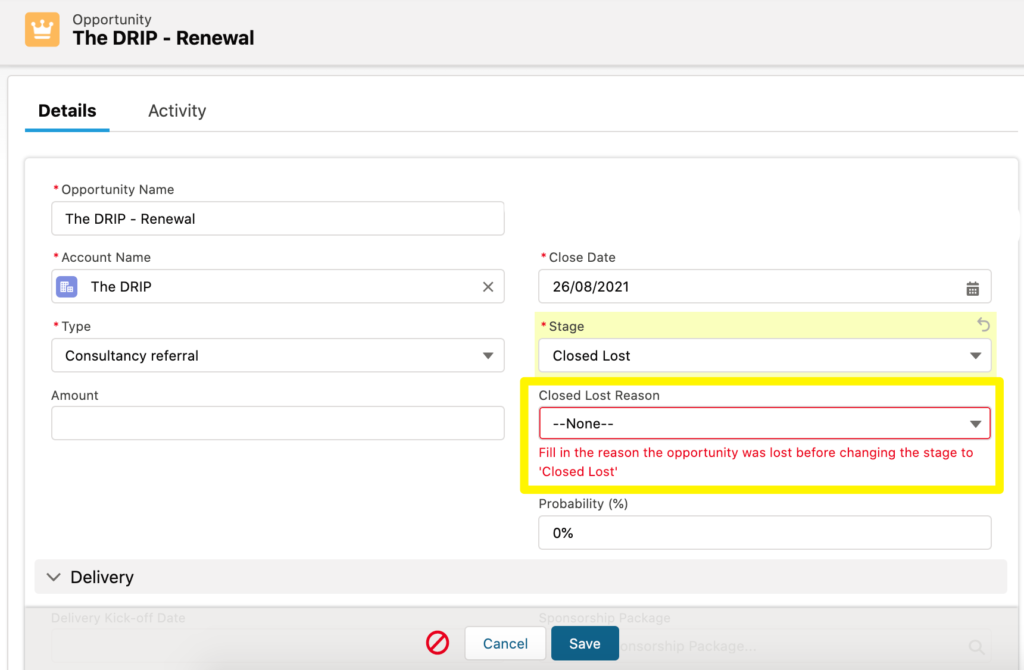Click the red error indicator icon
The image size is (1024, 670).
click(x=438, y=643)
